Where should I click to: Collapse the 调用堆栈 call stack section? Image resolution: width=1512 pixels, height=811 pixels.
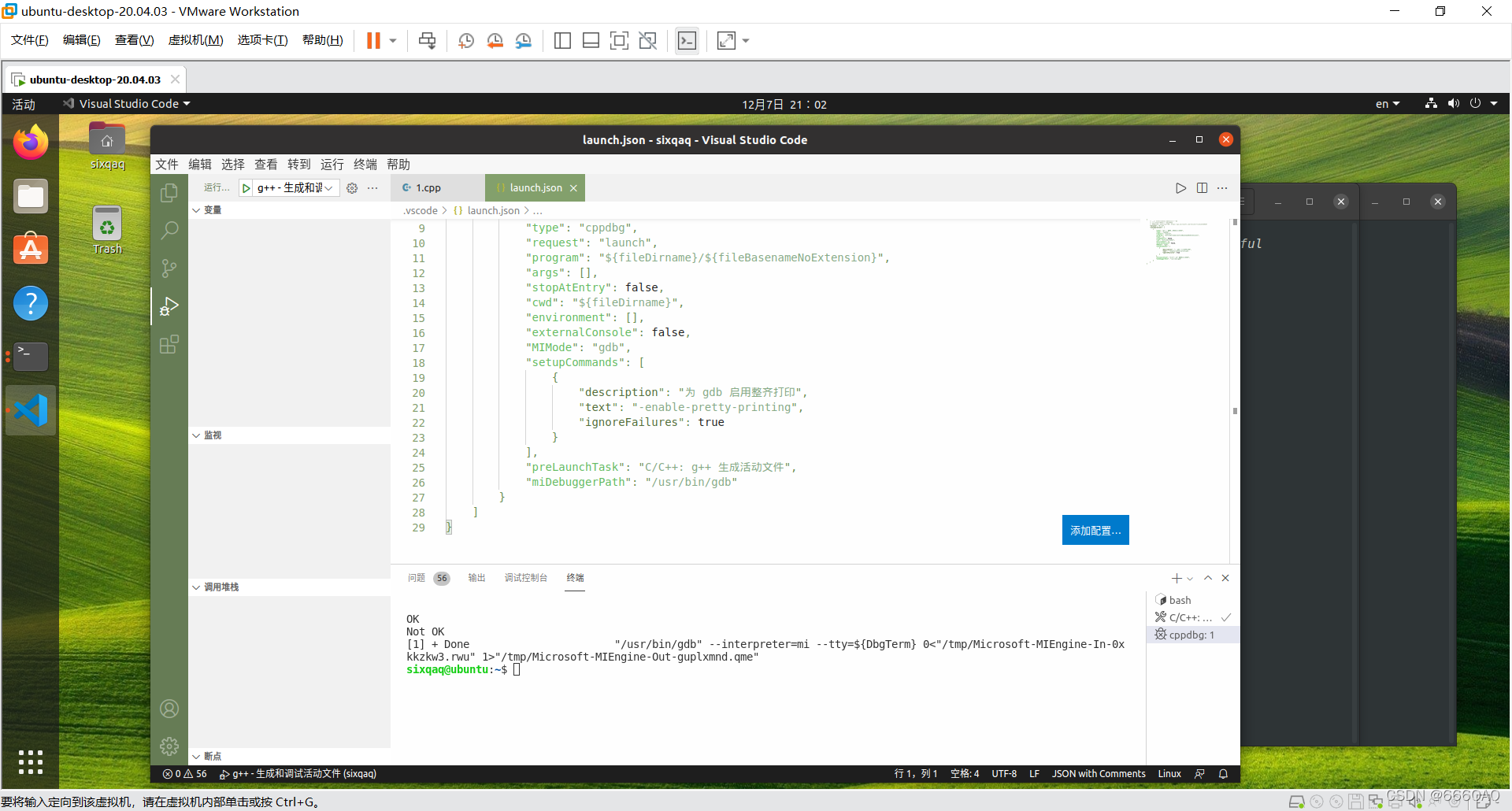coord(216,587)
